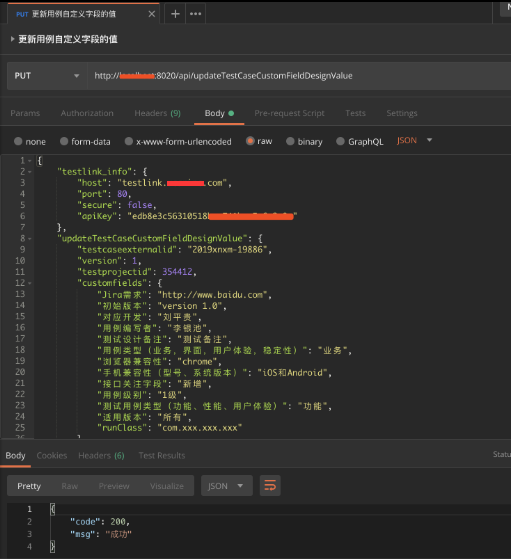Collapse JSON fold arrow on line 2
The image size is (511, 559).
coord(30,172)
